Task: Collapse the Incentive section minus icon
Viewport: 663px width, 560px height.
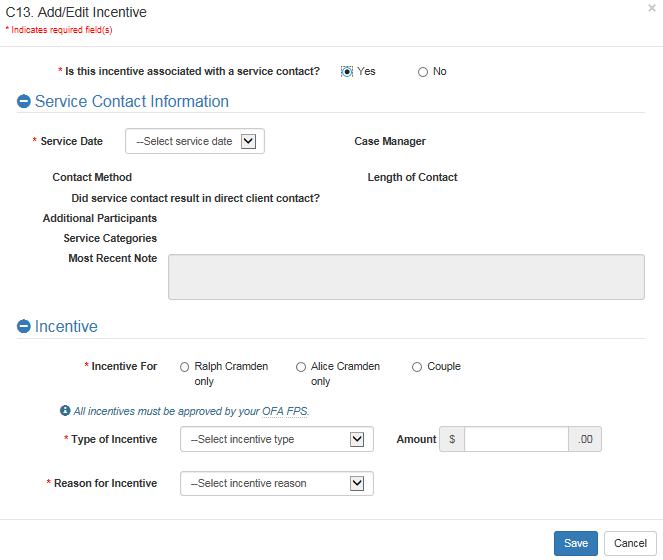Action: point(24,327)
